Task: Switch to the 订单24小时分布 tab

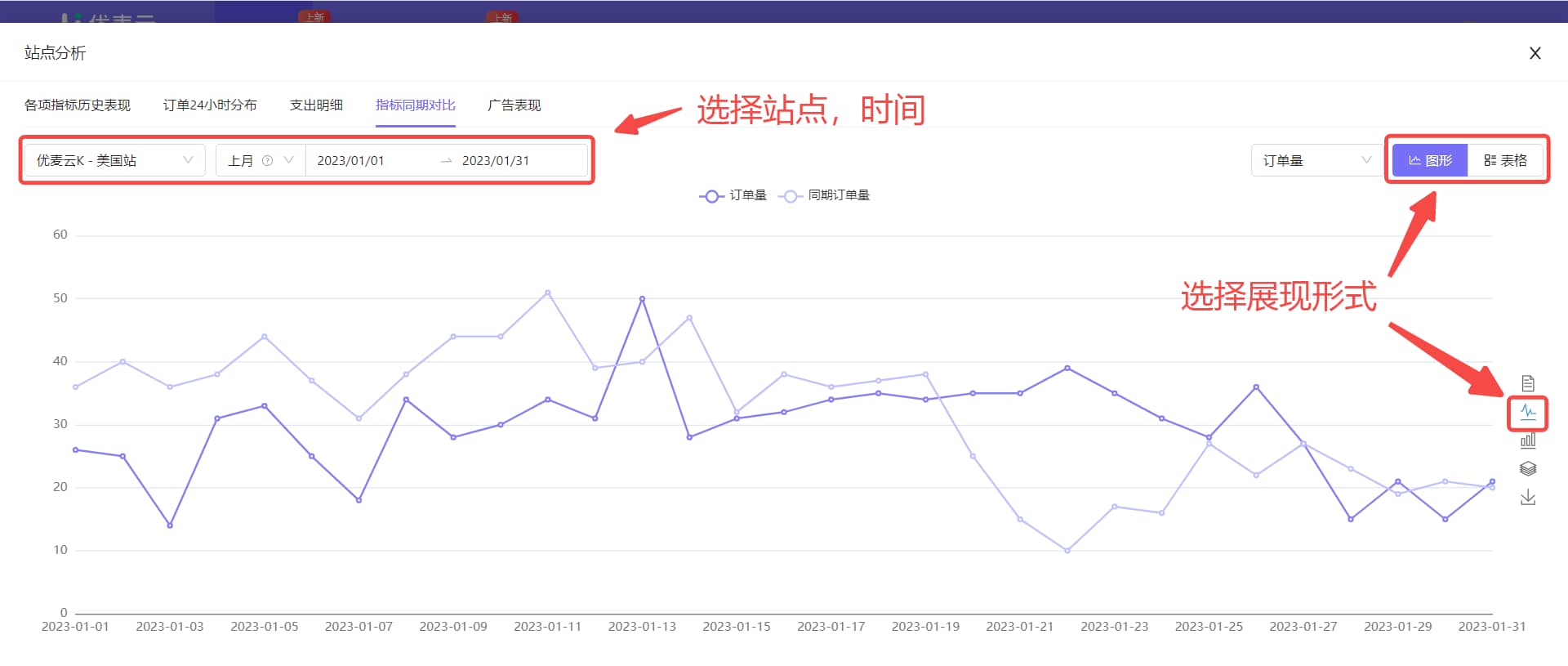Action: (210, 105)
